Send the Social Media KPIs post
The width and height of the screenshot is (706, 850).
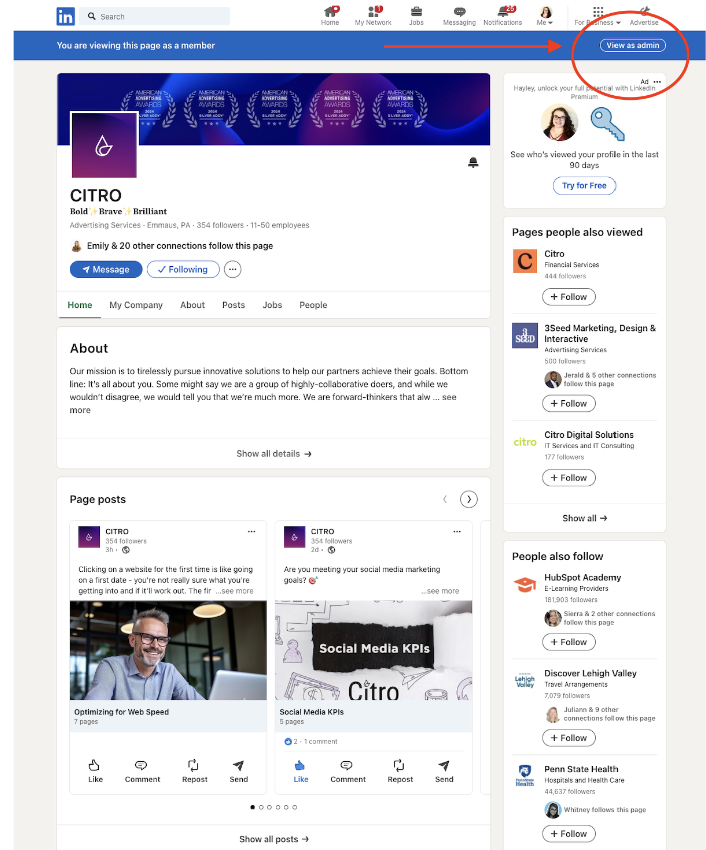[x=444, y=771]
